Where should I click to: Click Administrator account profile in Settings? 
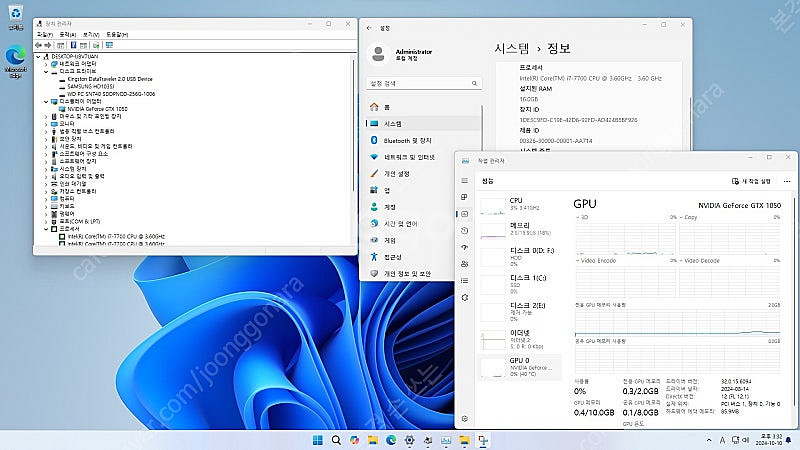[x=402, y=54]
